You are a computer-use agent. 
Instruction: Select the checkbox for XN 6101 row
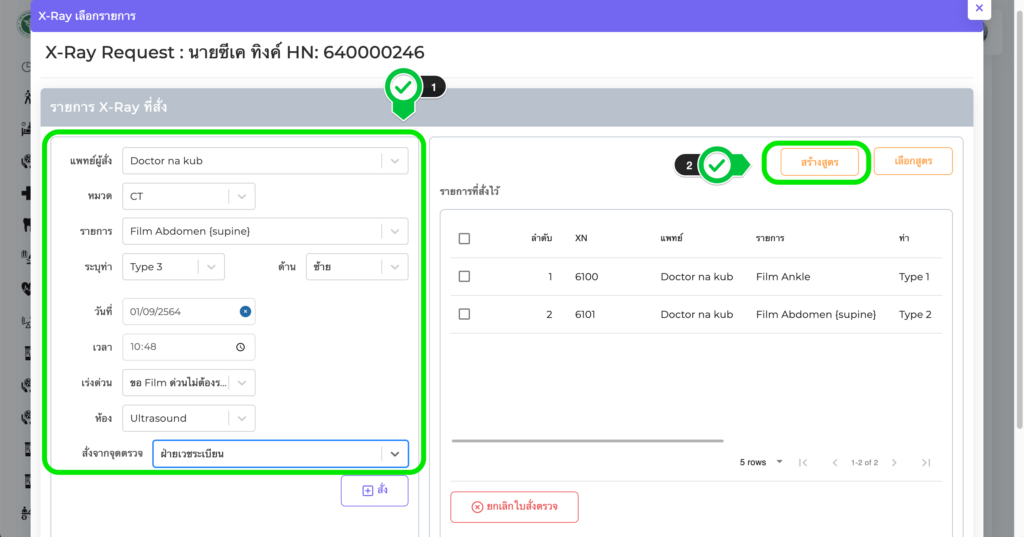(464, 314)
